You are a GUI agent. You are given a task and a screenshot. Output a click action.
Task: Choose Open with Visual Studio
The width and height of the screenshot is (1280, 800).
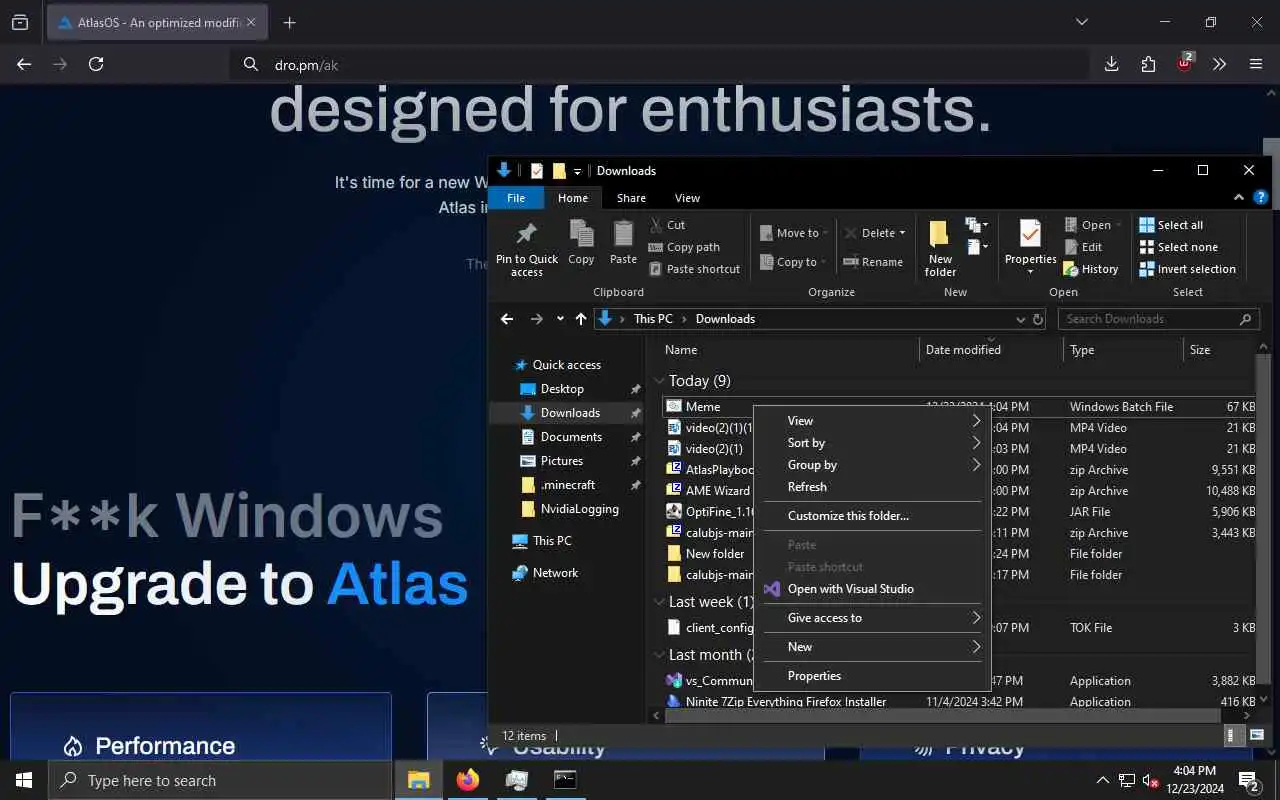pyautogui.click(x=871, y=589)
